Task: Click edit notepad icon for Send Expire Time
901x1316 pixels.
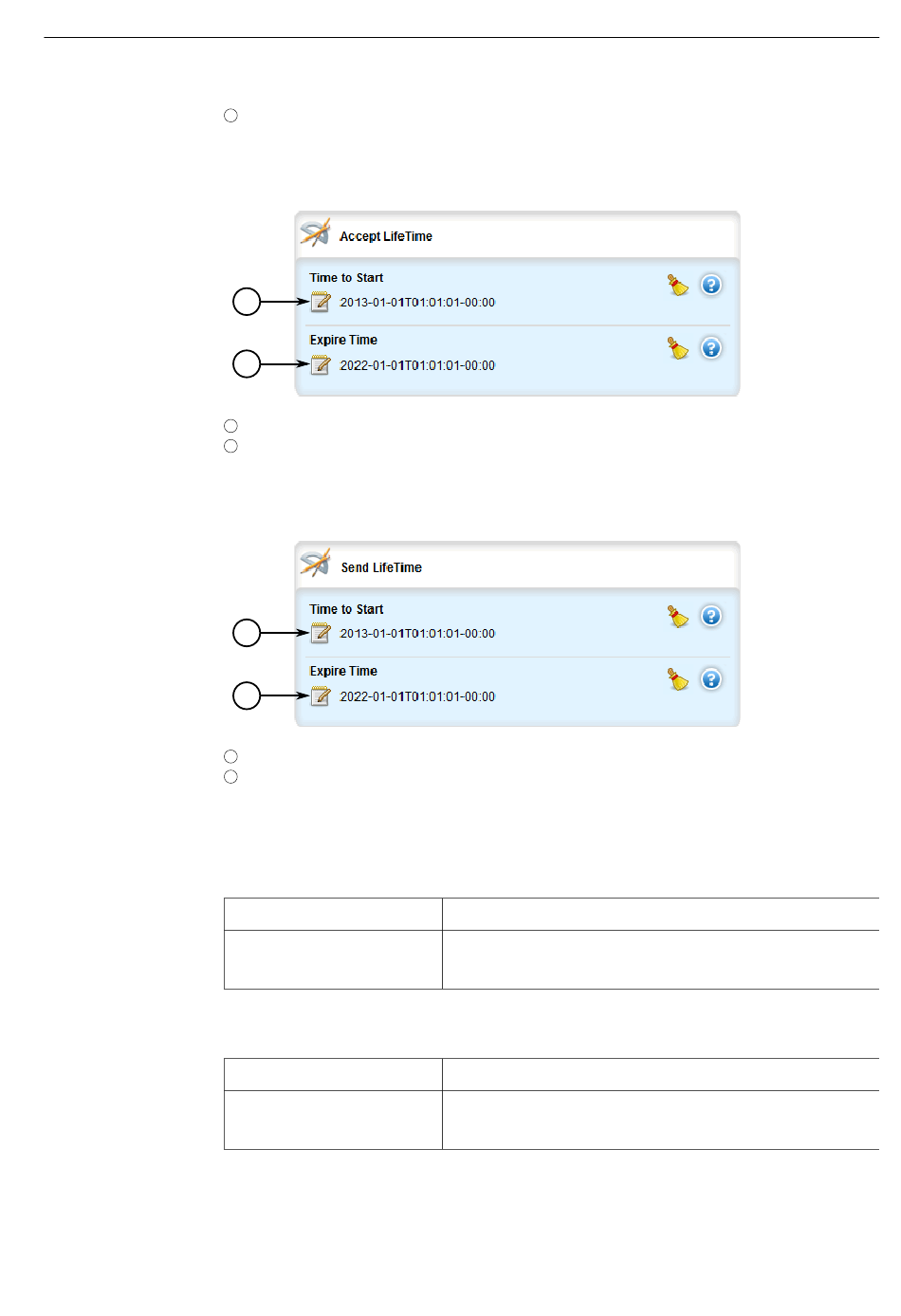Action: pyautogui.click(x=321, y=695)
